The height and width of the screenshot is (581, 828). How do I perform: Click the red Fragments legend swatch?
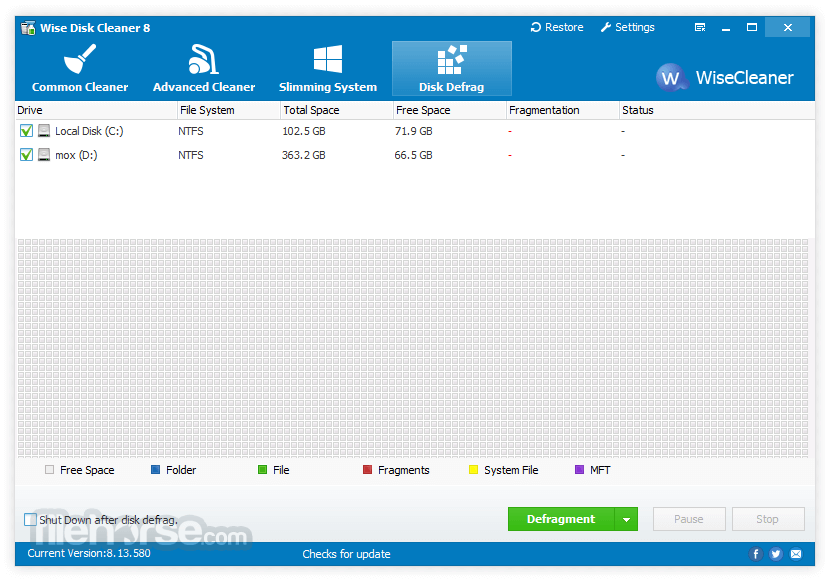click(368, 470)
